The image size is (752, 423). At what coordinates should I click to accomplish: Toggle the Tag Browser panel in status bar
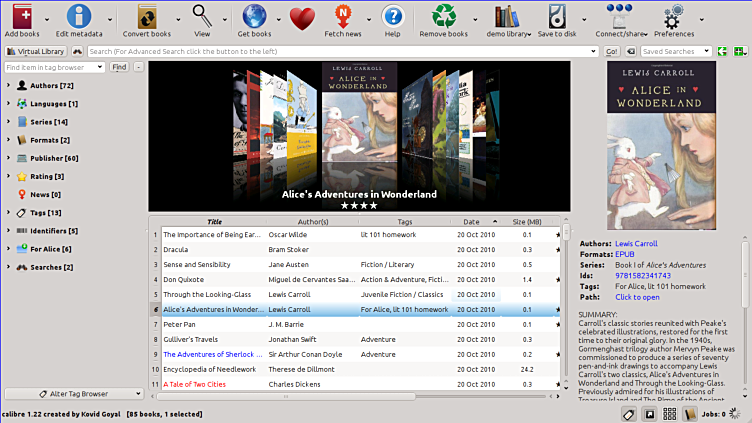(629, 413)
